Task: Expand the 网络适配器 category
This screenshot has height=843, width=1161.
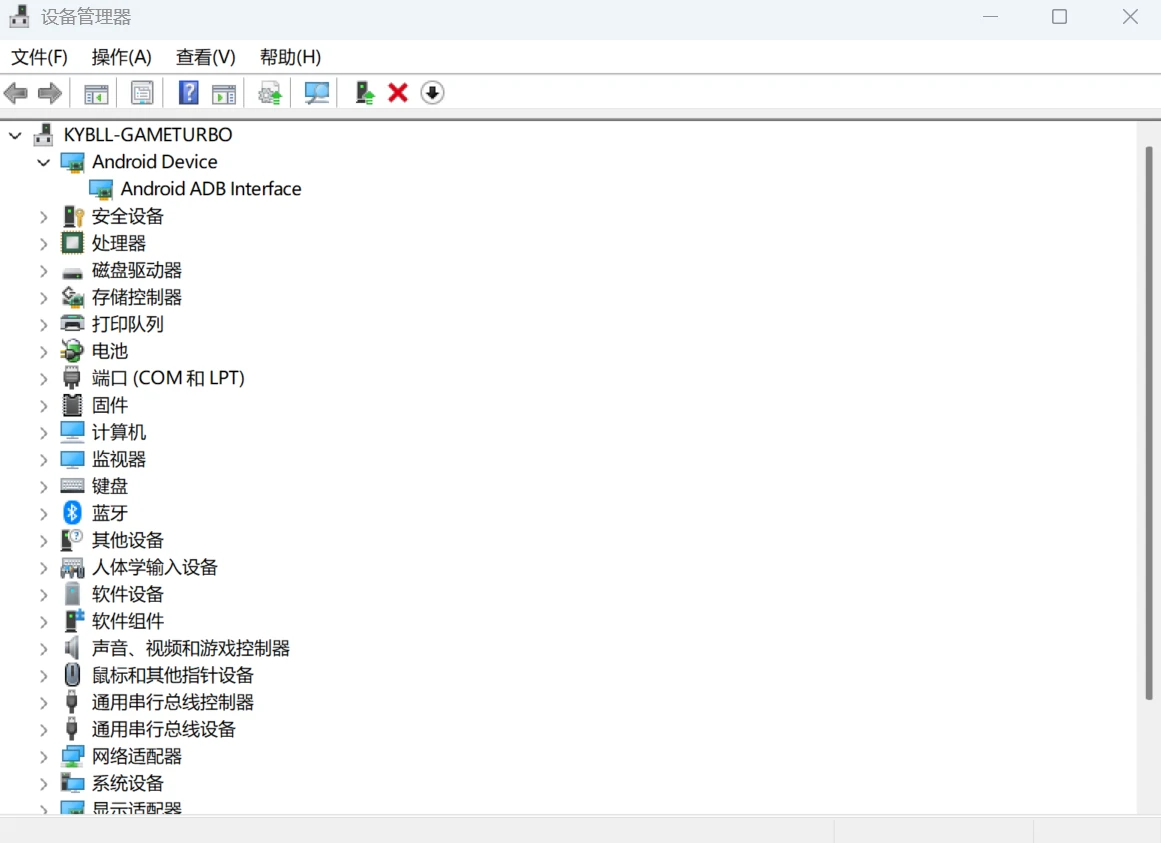Action: coord(44,757)
